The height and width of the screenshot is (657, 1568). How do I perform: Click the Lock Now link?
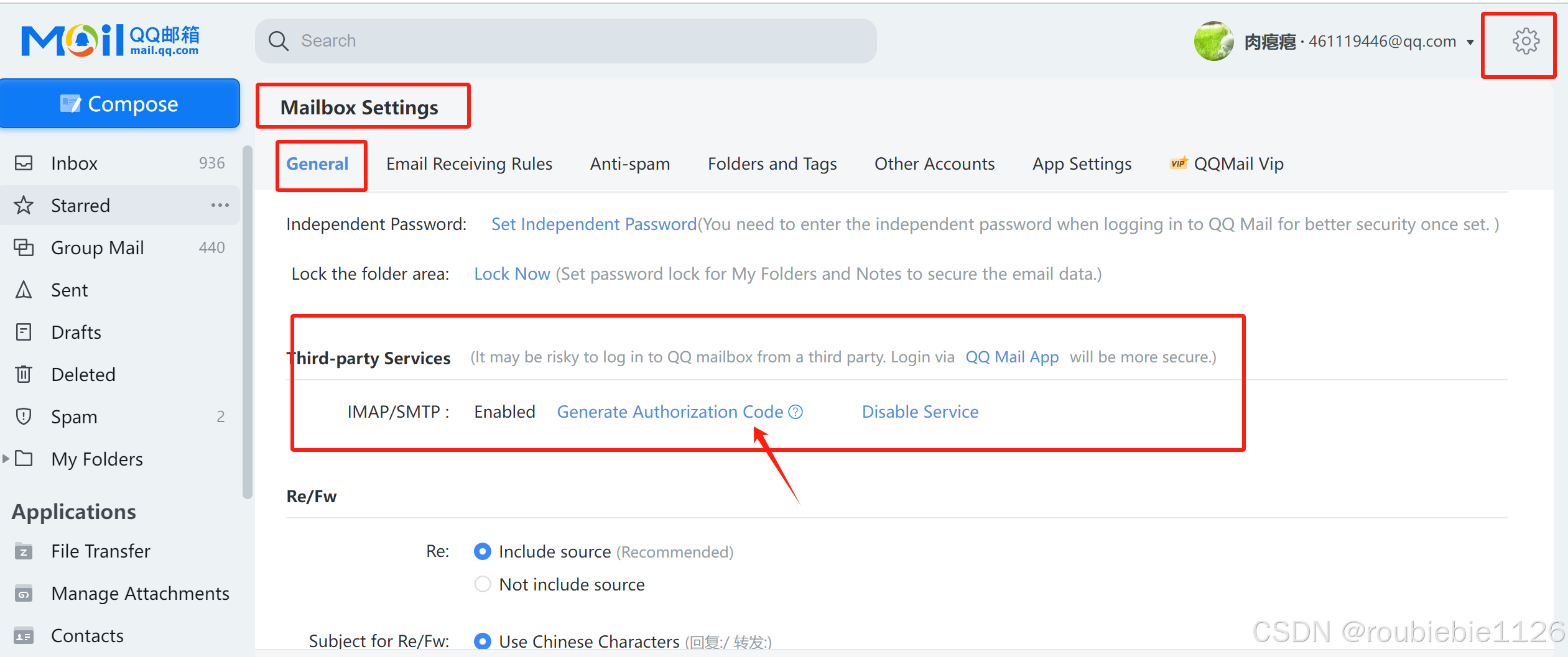tap(512, 273)
